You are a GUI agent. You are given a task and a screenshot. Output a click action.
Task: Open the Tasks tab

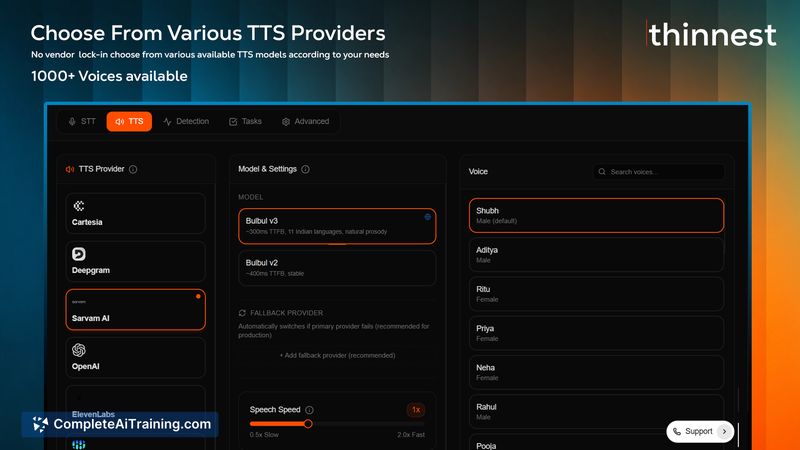[x=245, y=121]
